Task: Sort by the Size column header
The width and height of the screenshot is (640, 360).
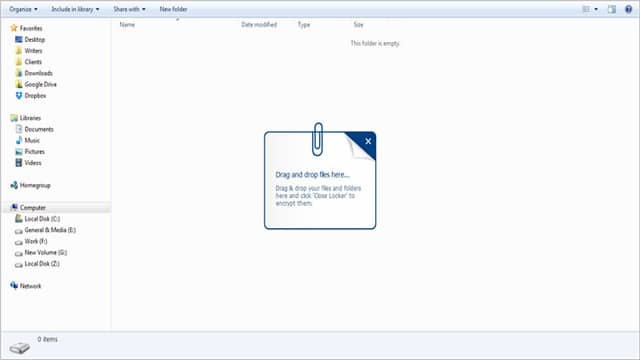Action: (x=358, y=25)
